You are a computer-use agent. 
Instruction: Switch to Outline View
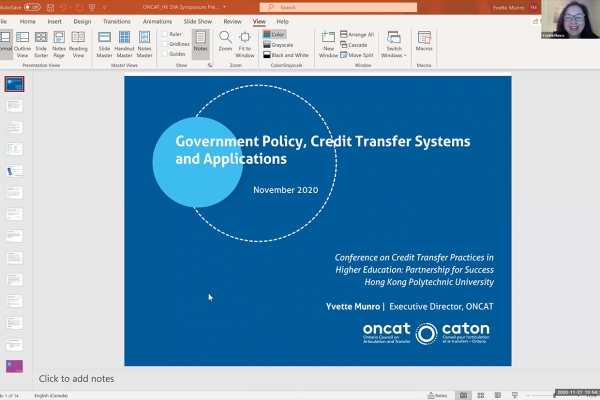point(22,44)
